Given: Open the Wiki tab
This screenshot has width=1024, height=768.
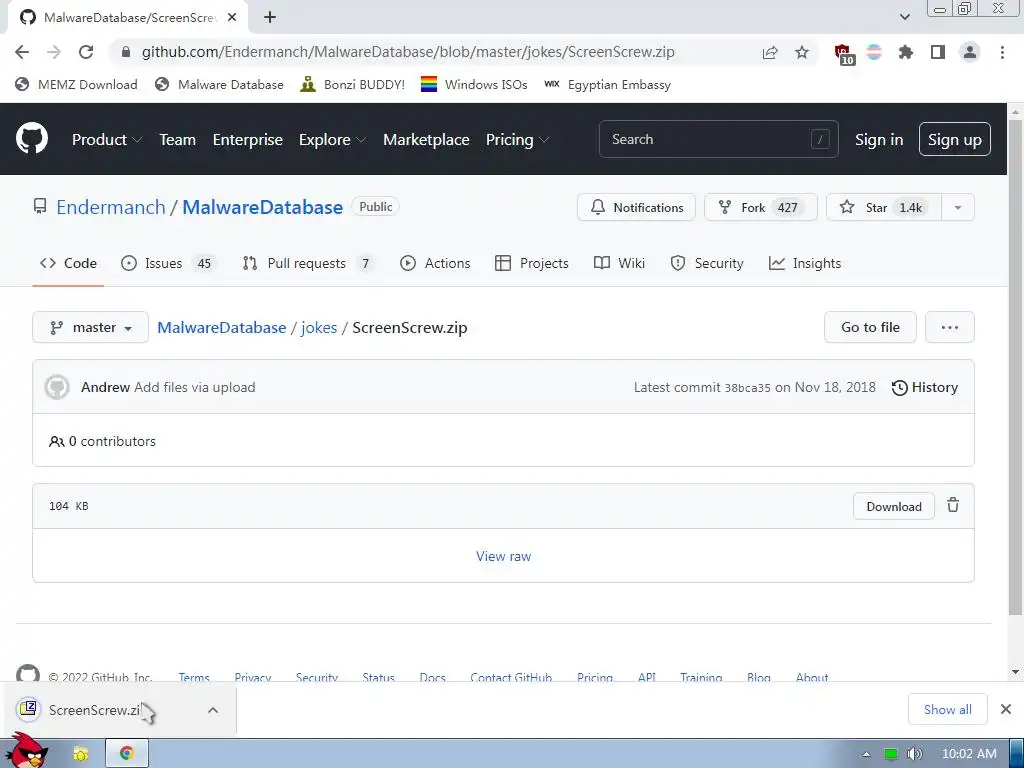Looking at the screenshot, I should (x=619, y=263).
